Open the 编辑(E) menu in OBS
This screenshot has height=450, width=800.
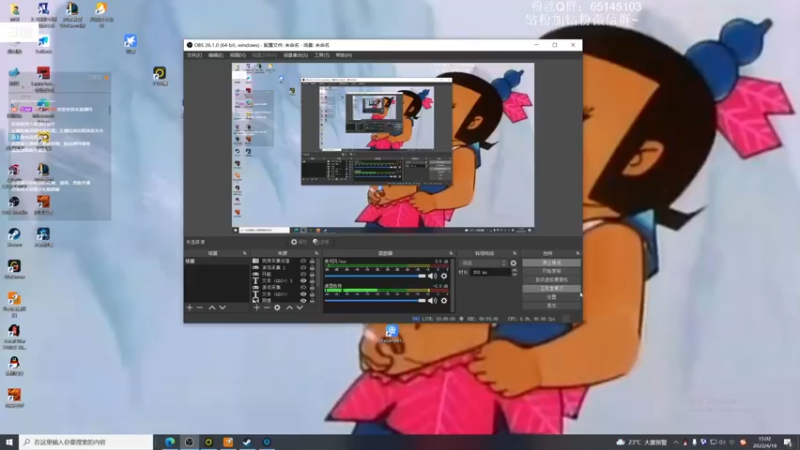point(215,55)
